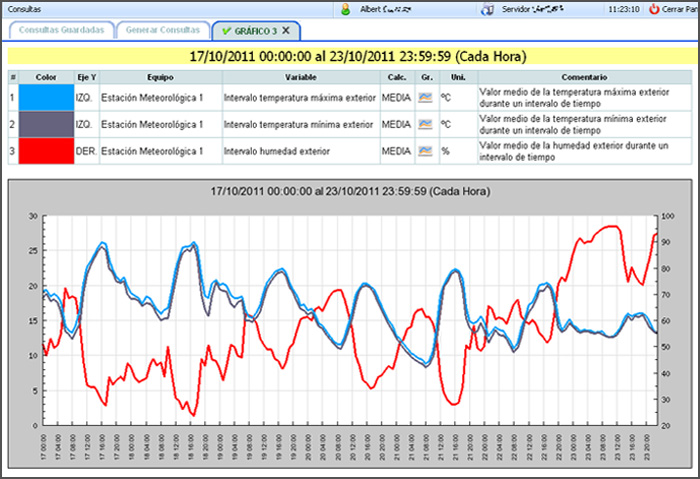Click the máxima exterior comment in row 1

click(574, 98)
